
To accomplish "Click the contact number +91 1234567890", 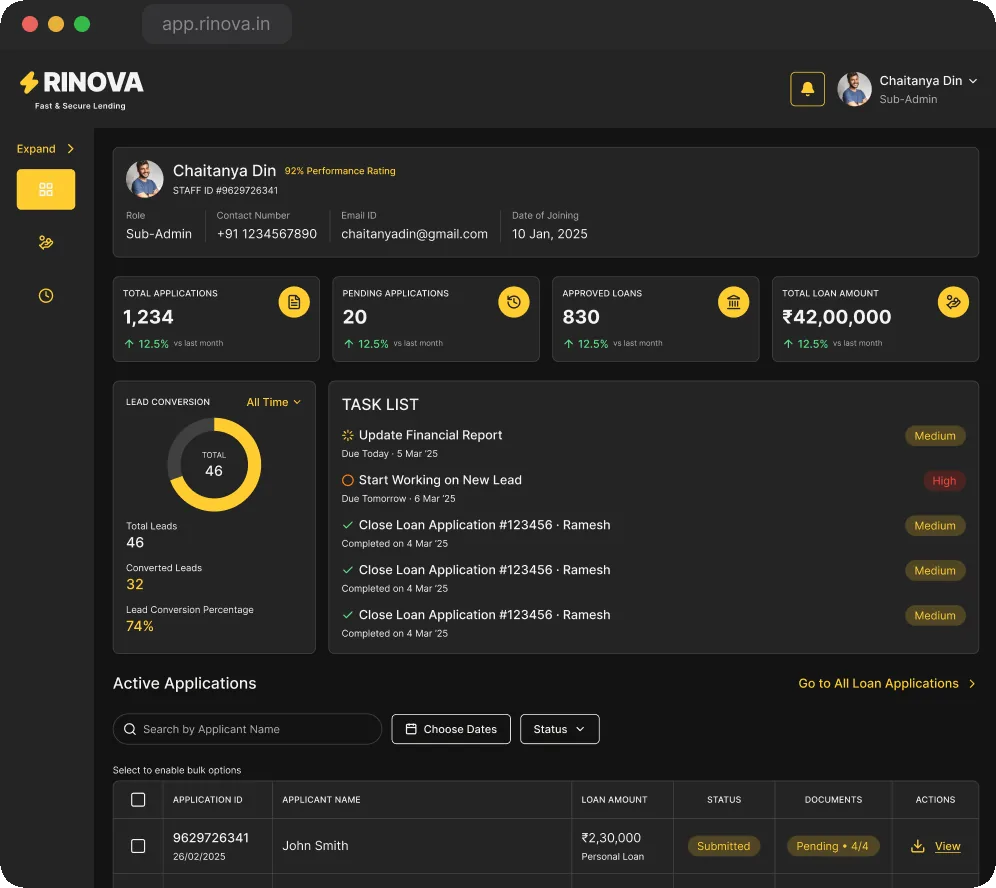I will coord(267,234).
